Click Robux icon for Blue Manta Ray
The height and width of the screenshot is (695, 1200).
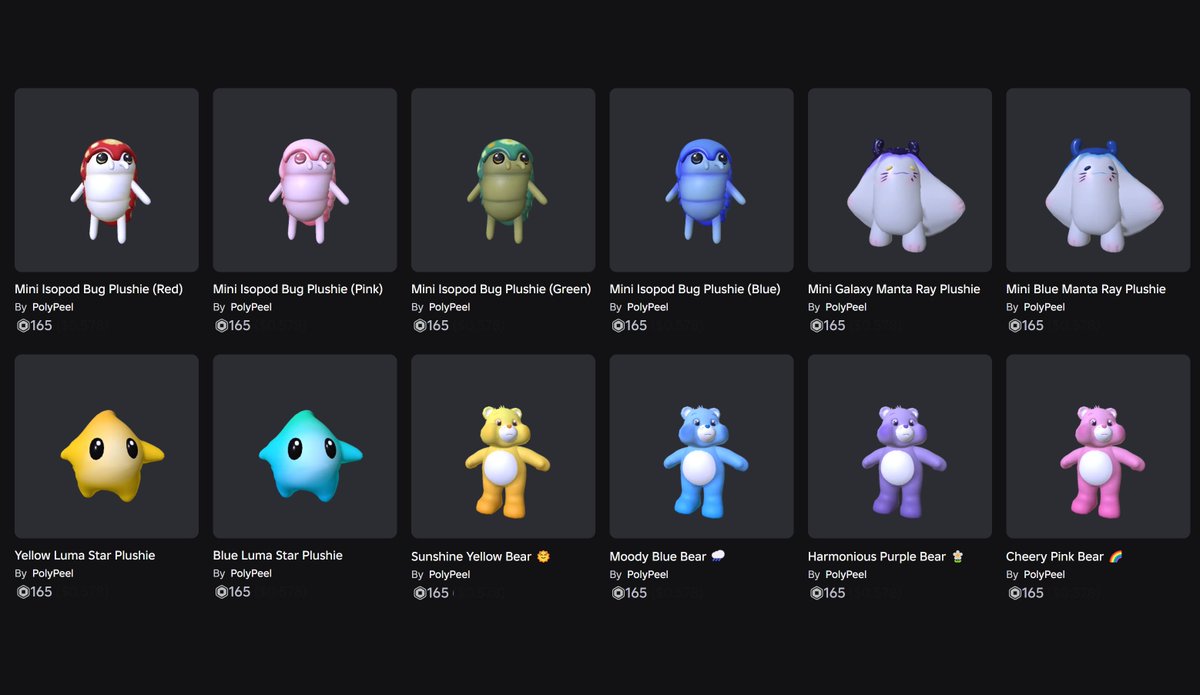tap(1014, 325)
